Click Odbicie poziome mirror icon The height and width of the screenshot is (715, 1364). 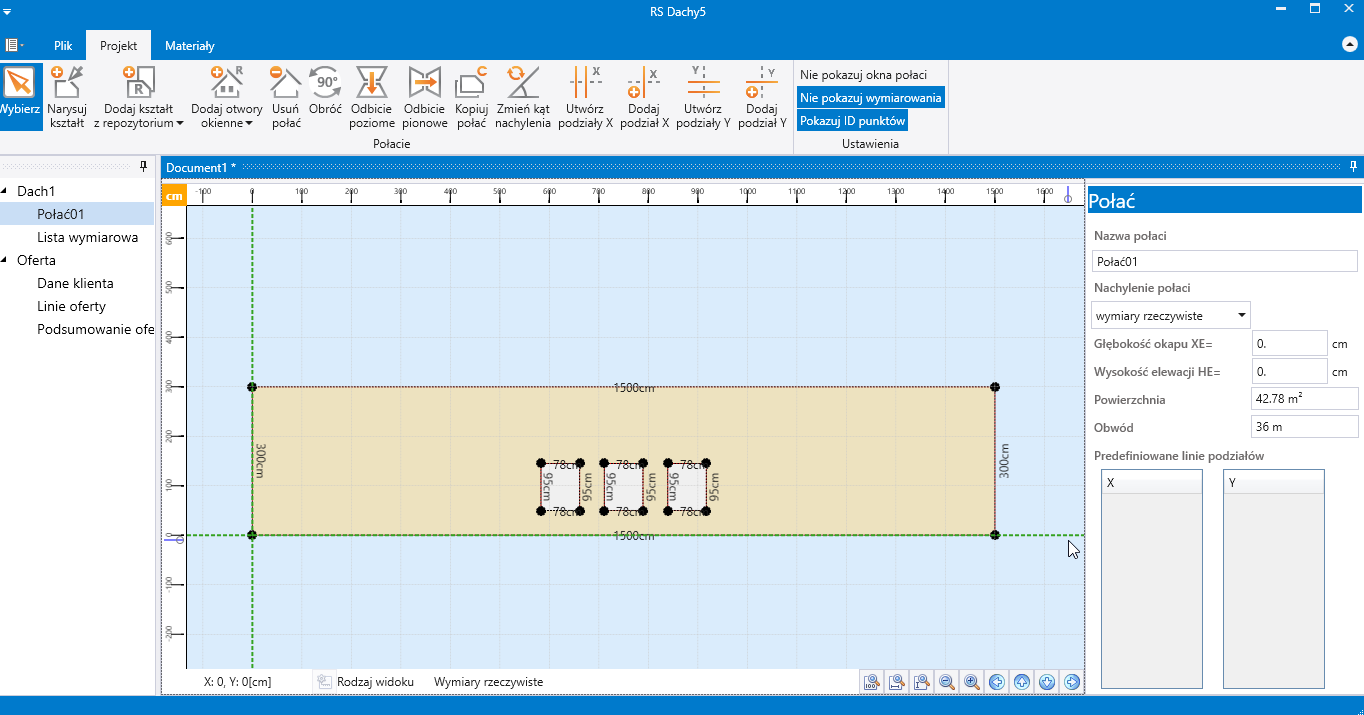(x=371, y=97)
